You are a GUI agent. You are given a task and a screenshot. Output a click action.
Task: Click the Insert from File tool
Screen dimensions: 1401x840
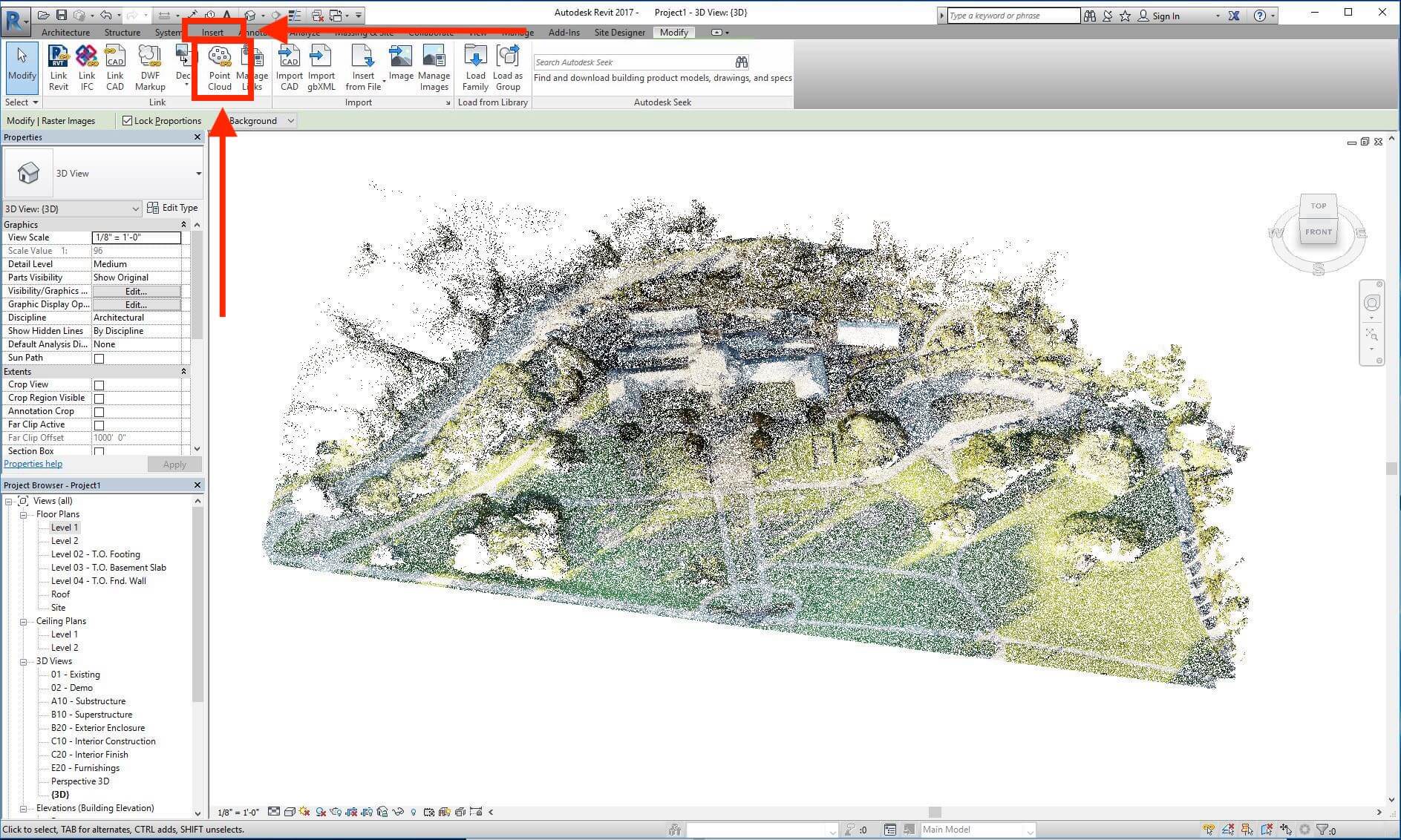click(x=363, y=68)
